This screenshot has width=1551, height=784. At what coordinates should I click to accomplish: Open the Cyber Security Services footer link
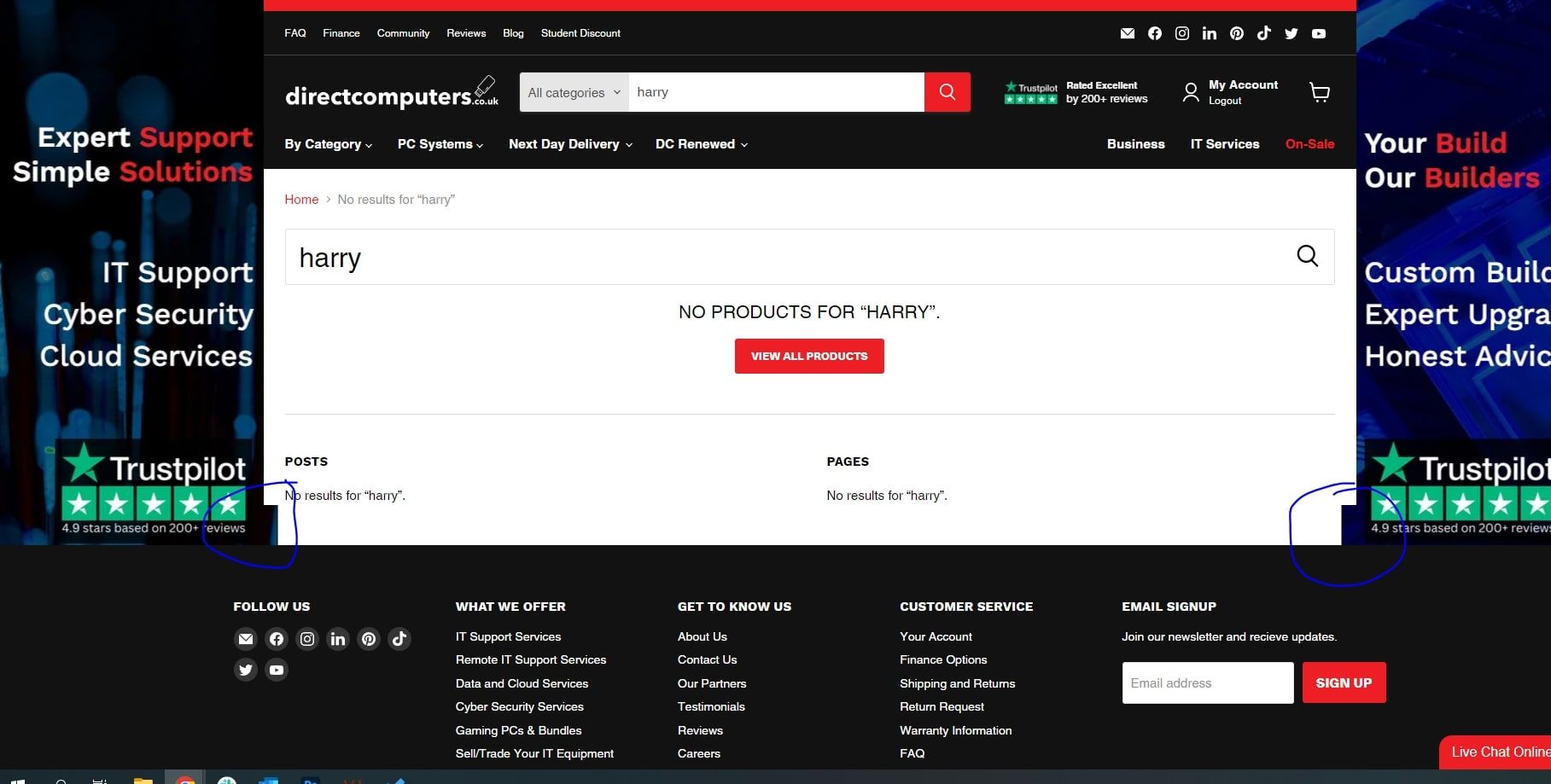coord(520,706)
